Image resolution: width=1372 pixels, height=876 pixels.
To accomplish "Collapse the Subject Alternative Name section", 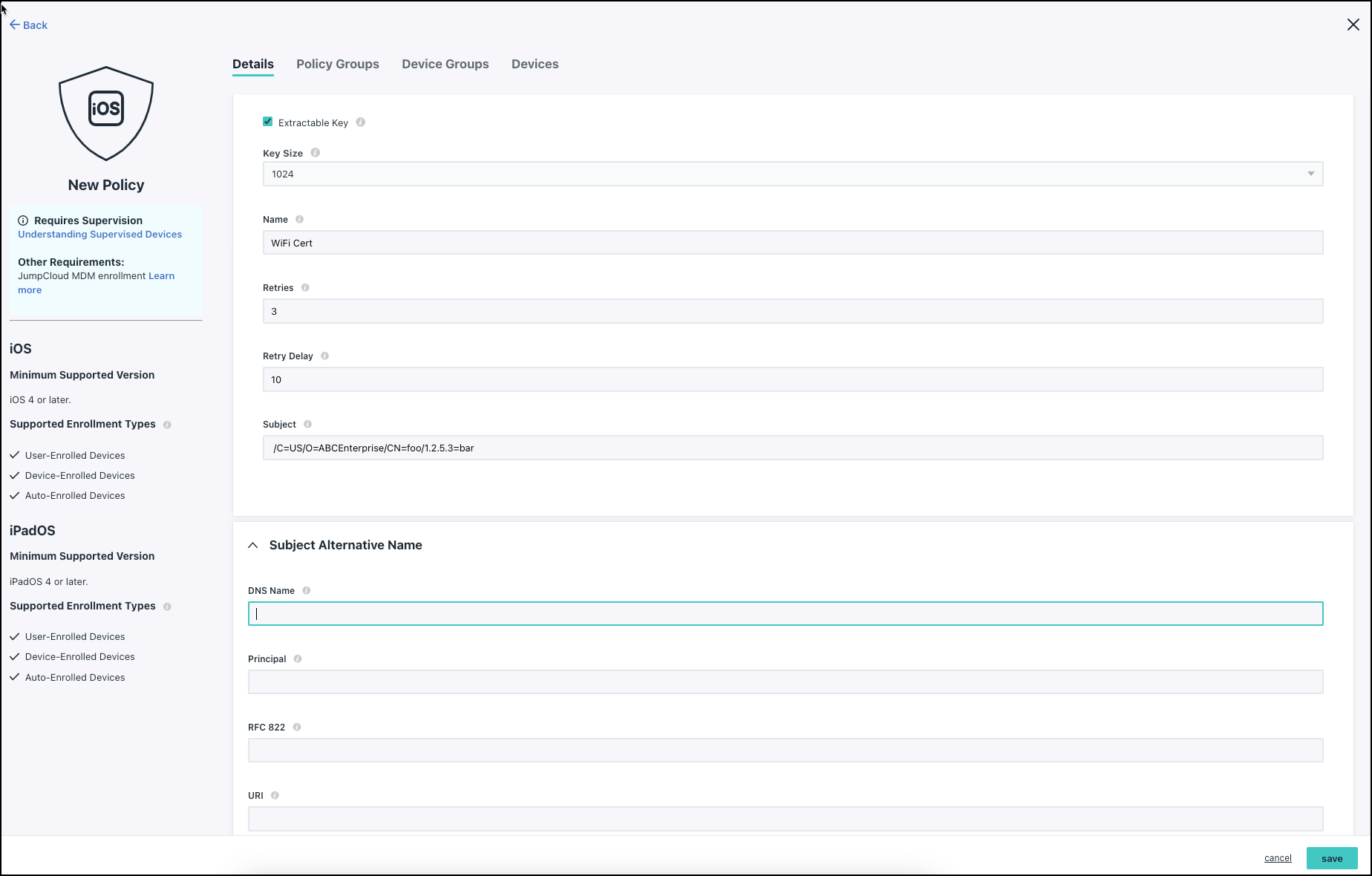I will click(x=253, y=546).
